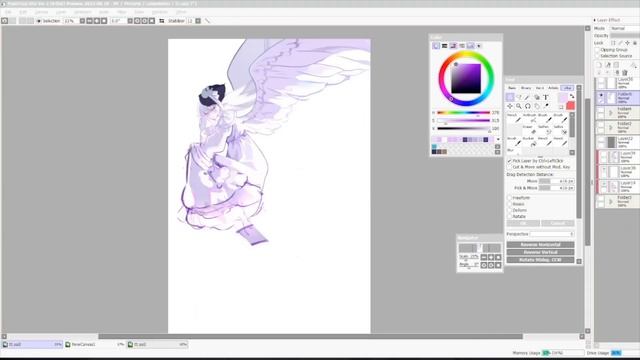
Task: Choose the AirBrush tool
Action: [530, 118]
